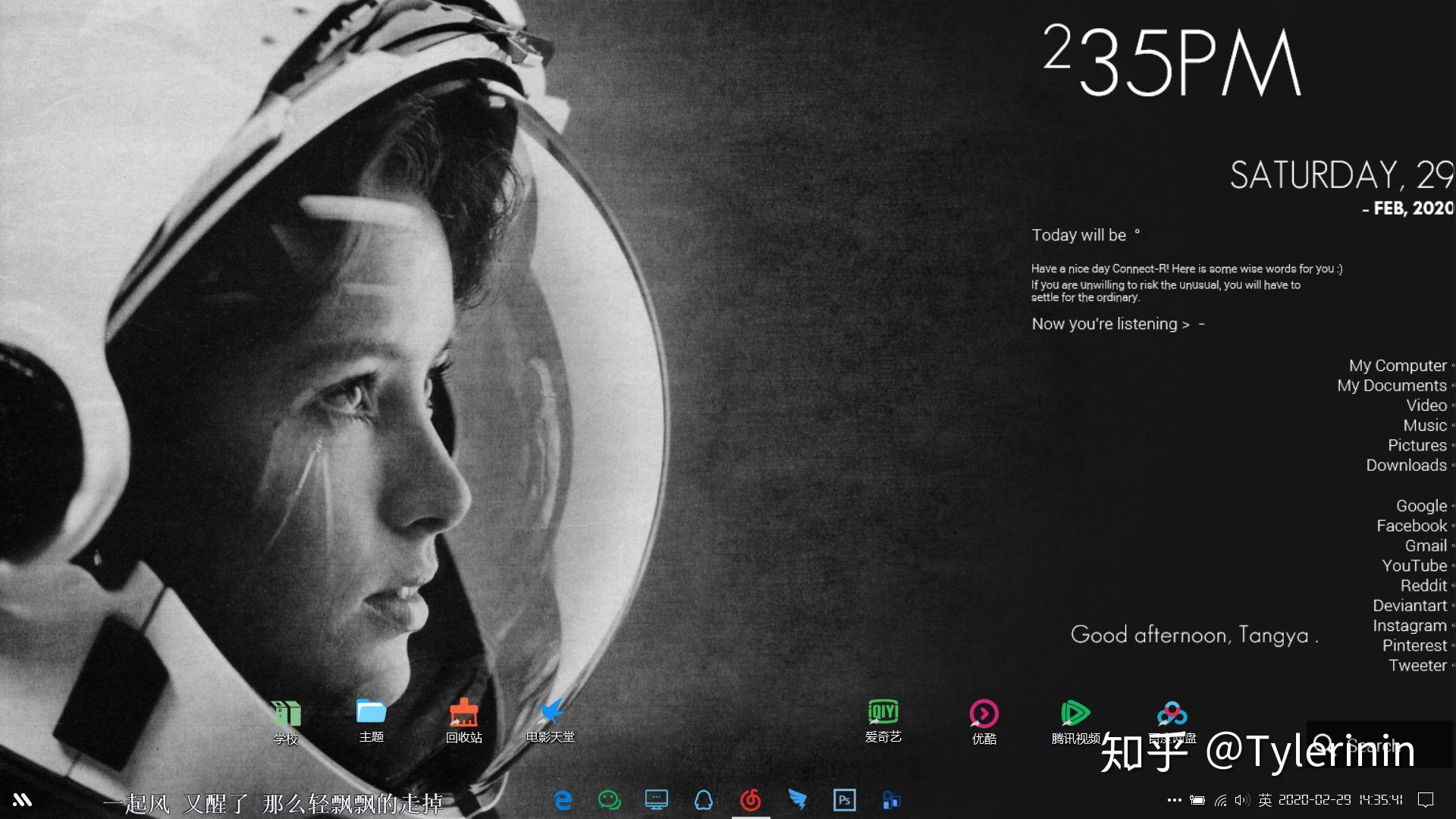This screenshot has height=819, width=1456.
Task: Show hidden tray icons via three dots
Action: 1175,800
